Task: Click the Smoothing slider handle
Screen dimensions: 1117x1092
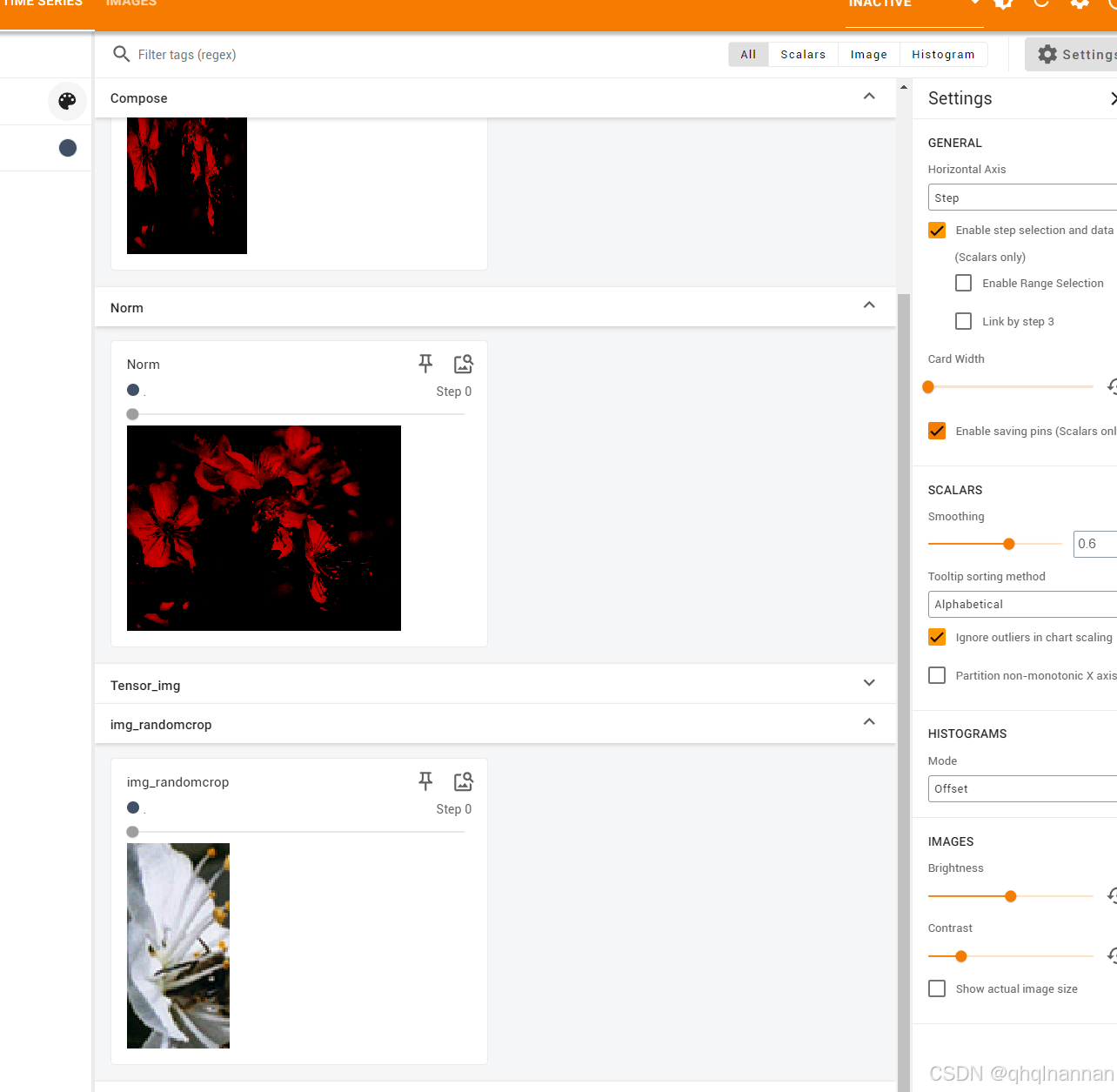Action: pos(1009,544)
